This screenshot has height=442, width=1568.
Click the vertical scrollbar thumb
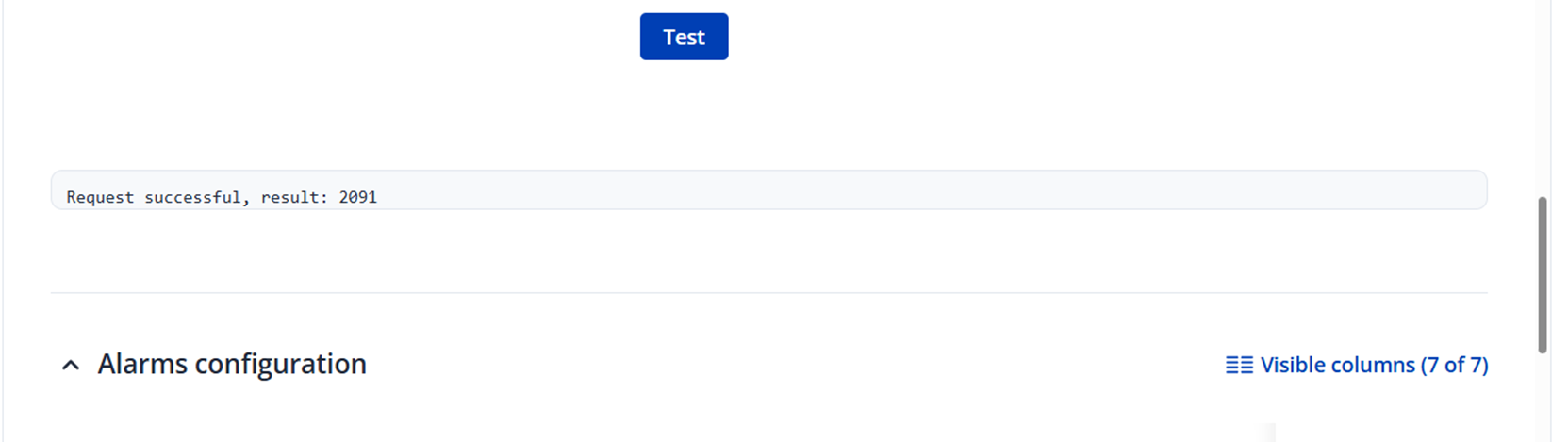tap(1543, 274)
